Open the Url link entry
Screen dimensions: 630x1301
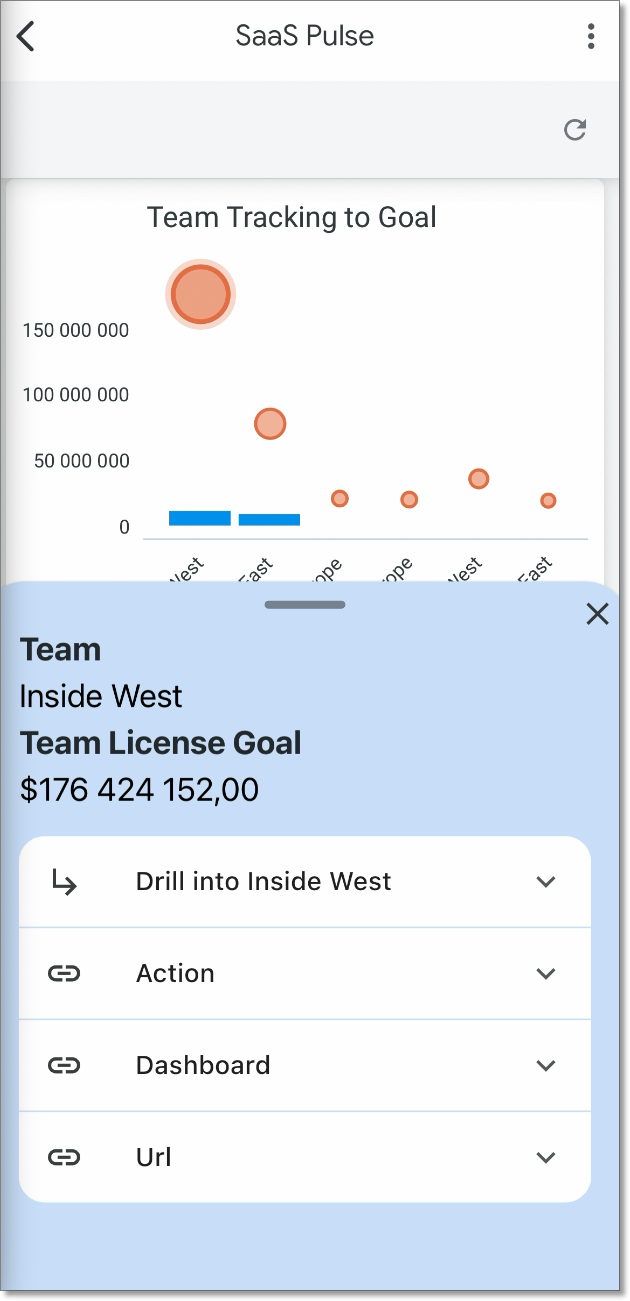(305, 1158)
